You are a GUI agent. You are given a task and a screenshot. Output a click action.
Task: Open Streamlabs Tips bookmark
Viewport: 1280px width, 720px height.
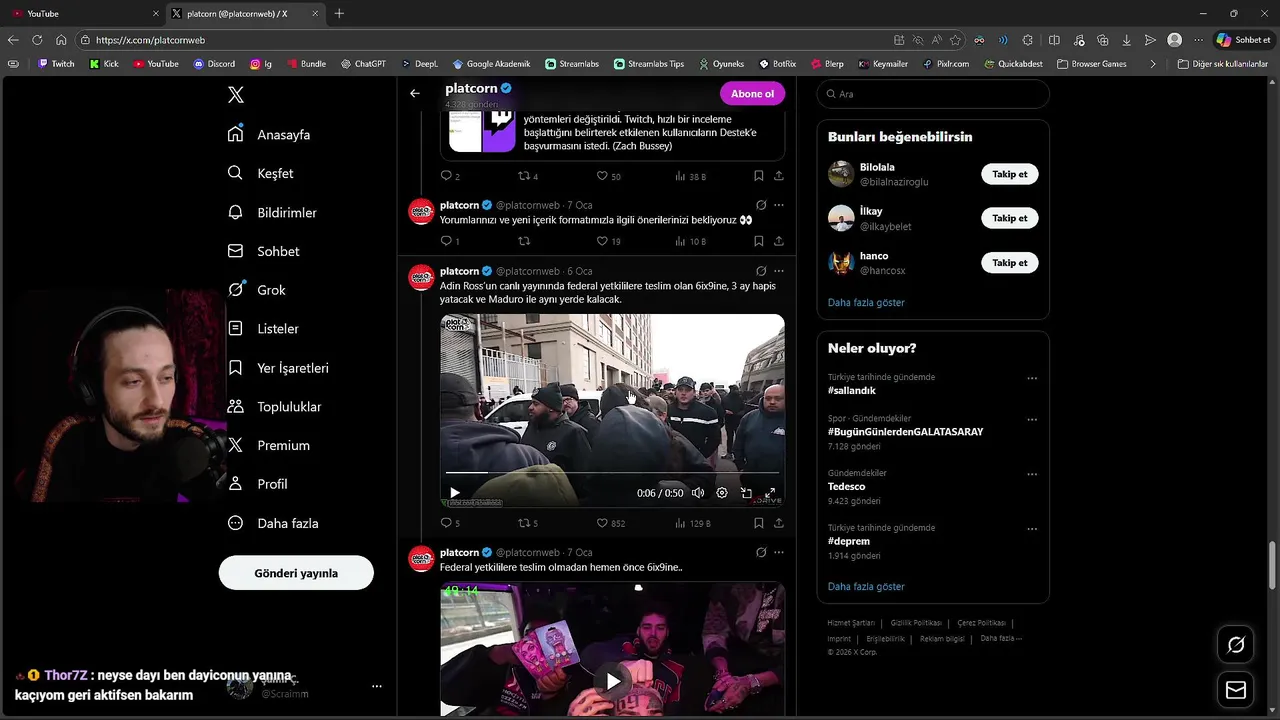coord(648,63)
